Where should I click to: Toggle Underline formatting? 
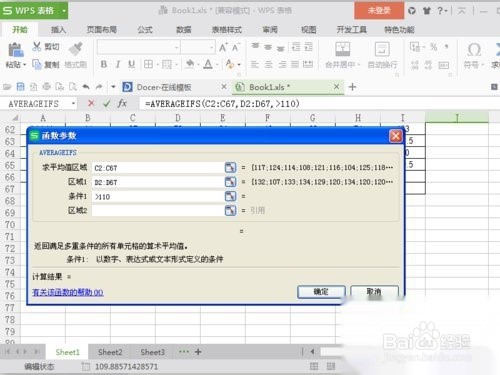click(132, 64)
